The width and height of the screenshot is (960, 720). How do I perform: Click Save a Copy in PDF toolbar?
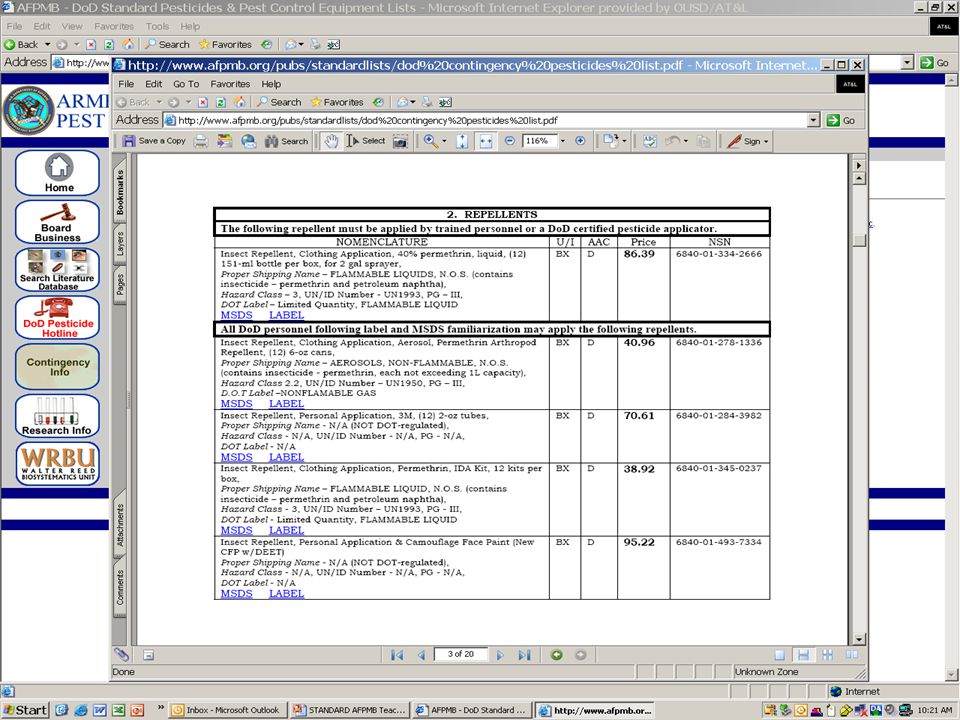pos(154,141)
